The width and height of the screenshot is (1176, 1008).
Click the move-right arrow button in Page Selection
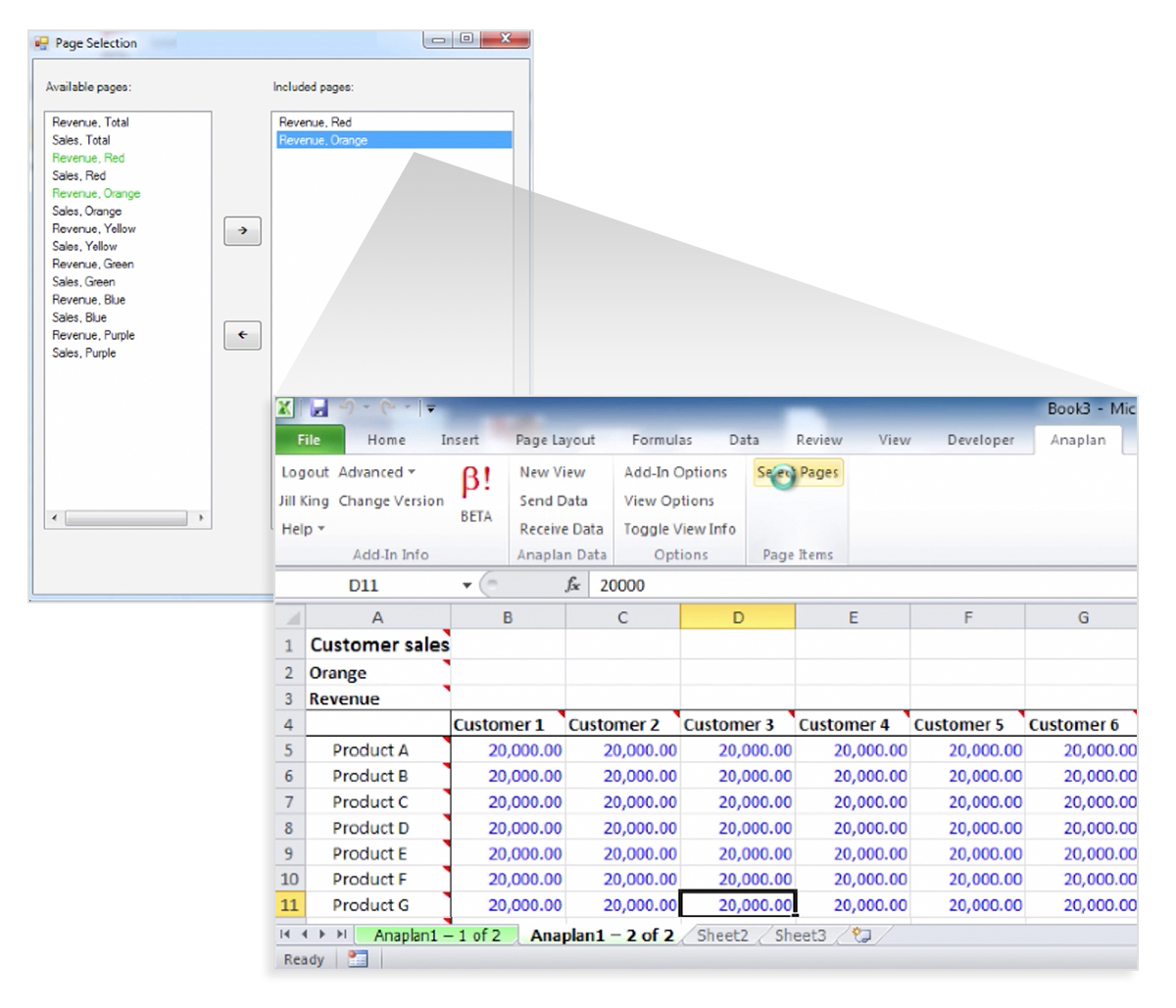242,231
